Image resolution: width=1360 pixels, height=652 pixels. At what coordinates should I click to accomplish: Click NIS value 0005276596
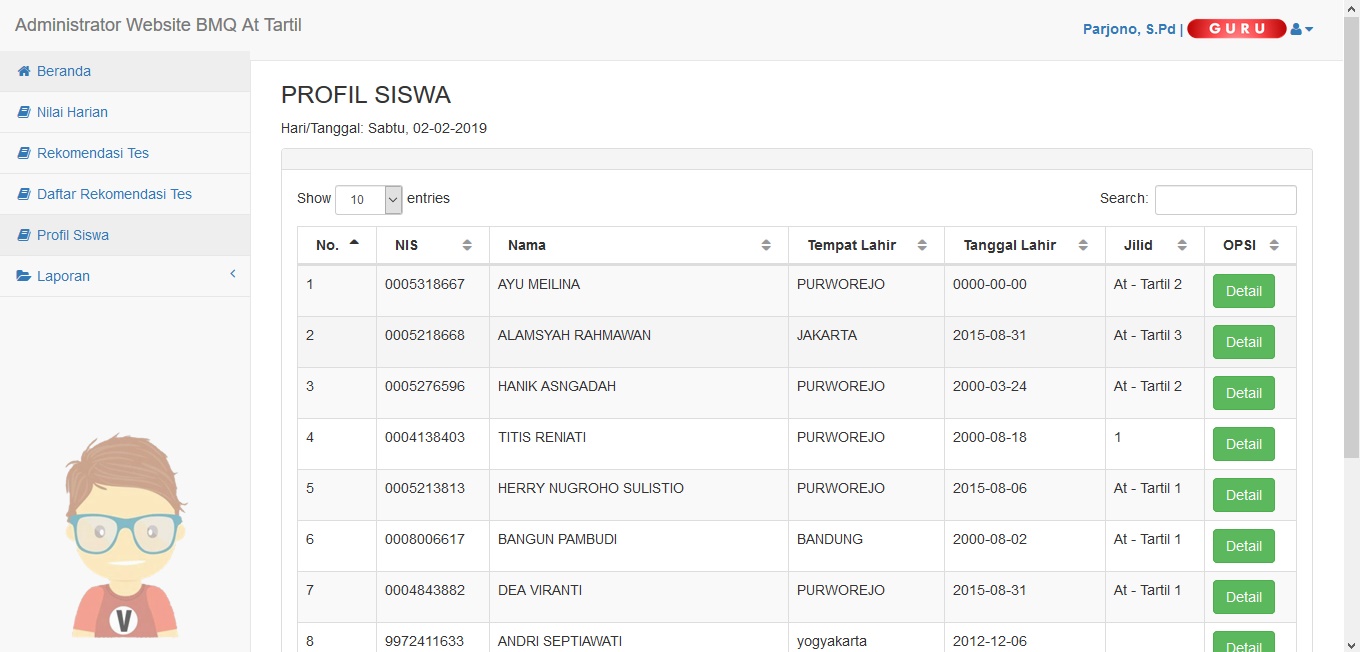pos(425,386)
